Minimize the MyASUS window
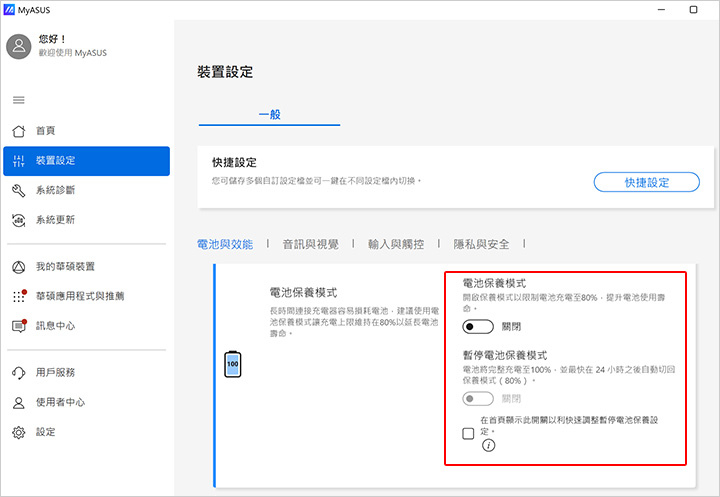The width and height of the screenshot is (720, 497). (661, 10)
